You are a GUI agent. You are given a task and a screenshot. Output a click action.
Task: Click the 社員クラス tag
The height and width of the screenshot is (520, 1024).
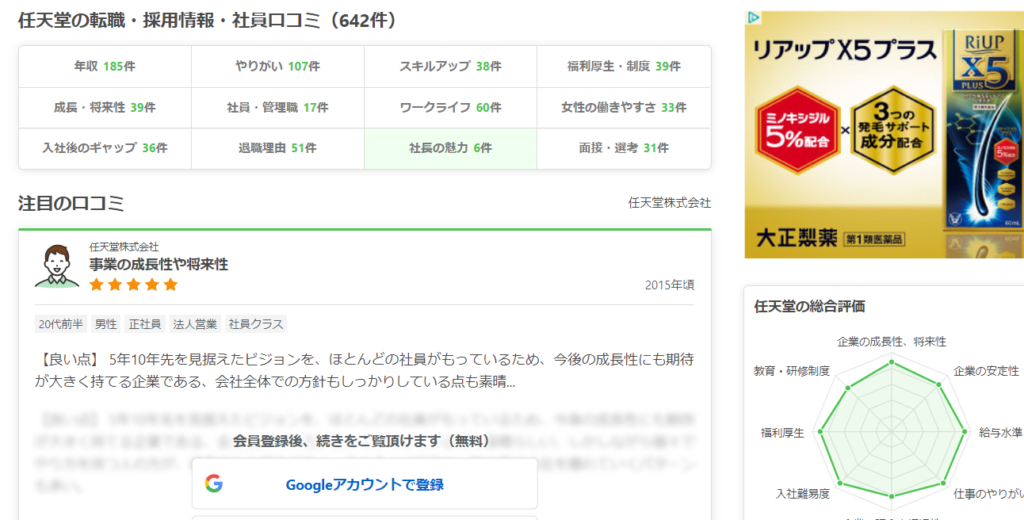256,324
